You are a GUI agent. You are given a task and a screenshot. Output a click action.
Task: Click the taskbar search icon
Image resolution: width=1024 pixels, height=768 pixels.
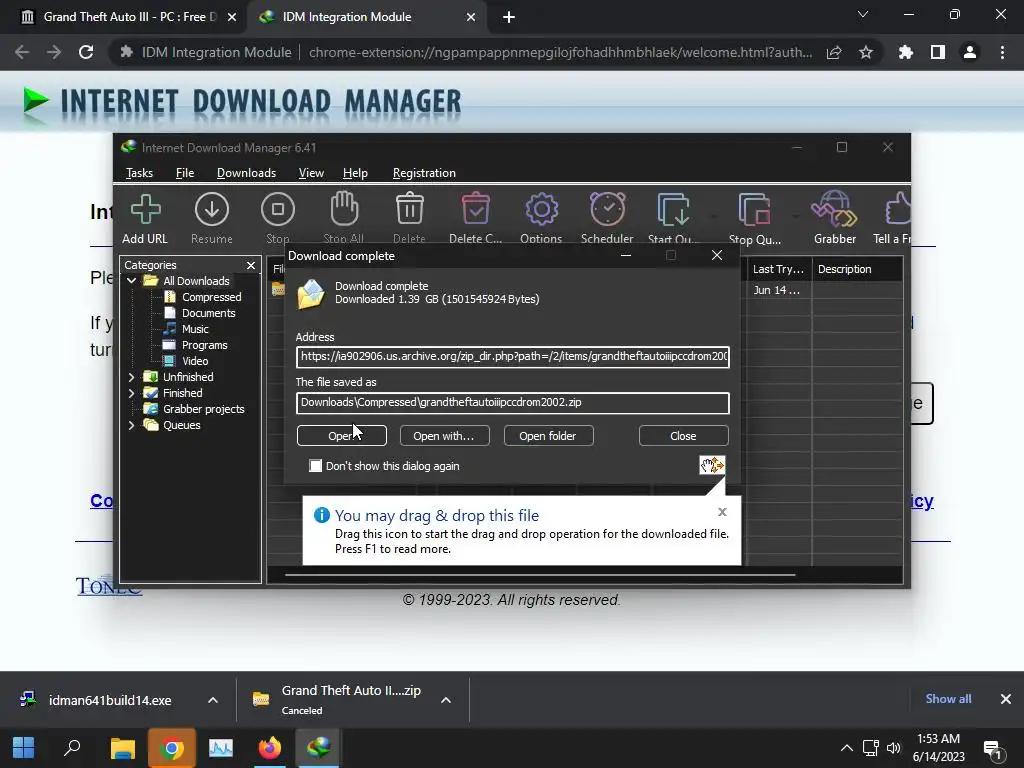coord(72,748)
